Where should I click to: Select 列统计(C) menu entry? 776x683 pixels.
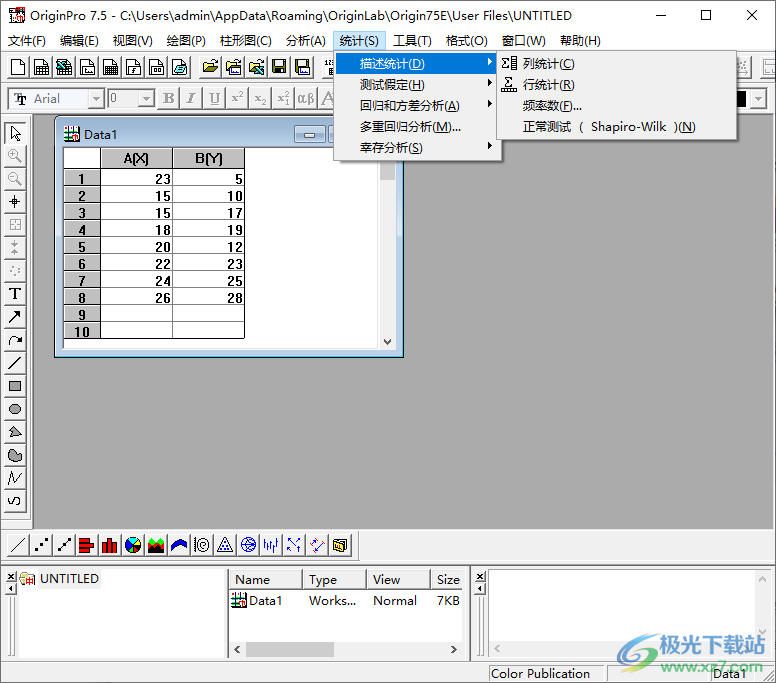pos(616,64)
